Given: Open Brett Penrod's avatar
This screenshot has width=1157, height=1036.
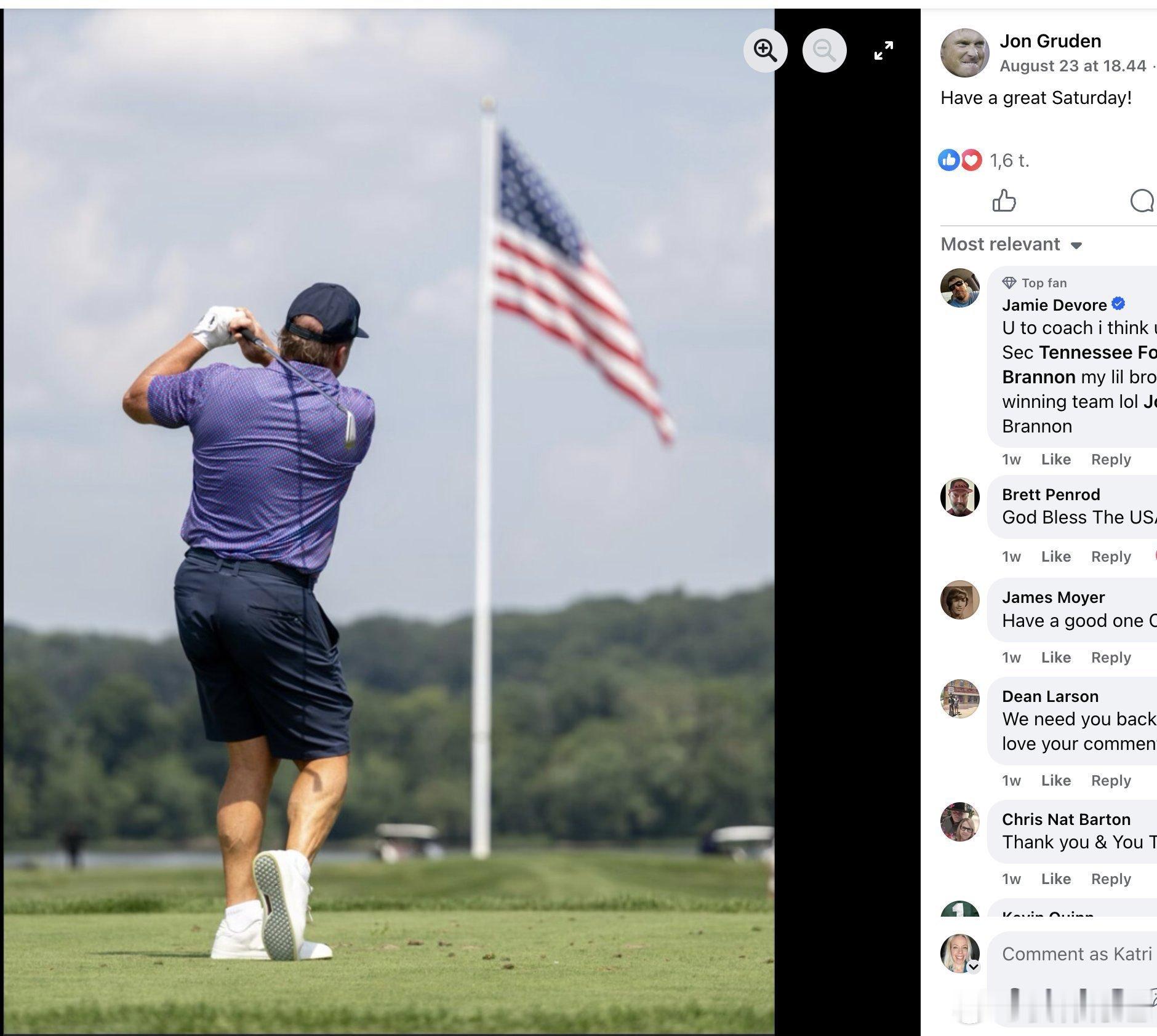Looking at the screenshot, I should (959, 497).
